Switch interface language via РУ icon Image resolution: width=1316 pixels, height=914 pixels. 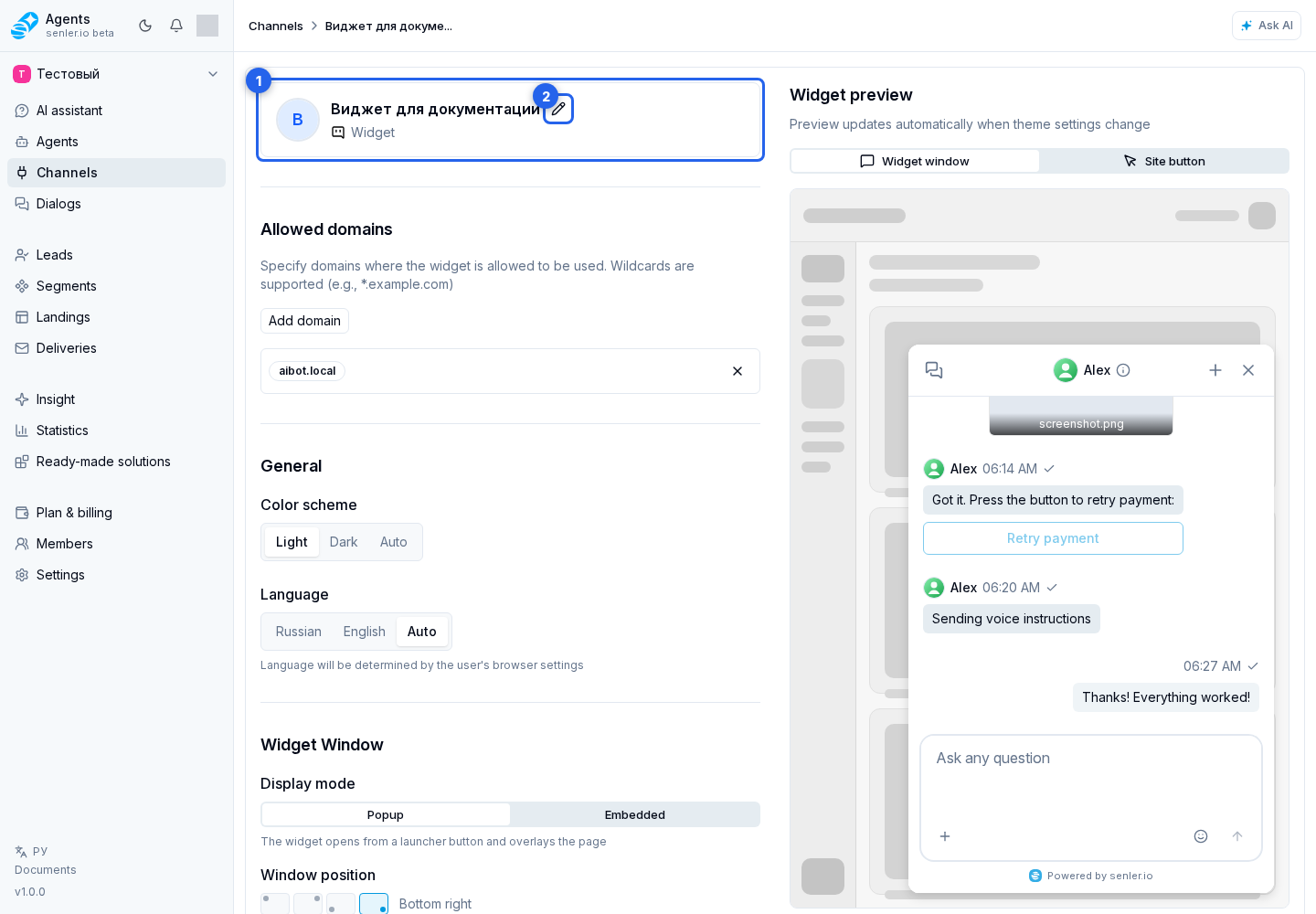pyautogui.click(x=31, y=851)
